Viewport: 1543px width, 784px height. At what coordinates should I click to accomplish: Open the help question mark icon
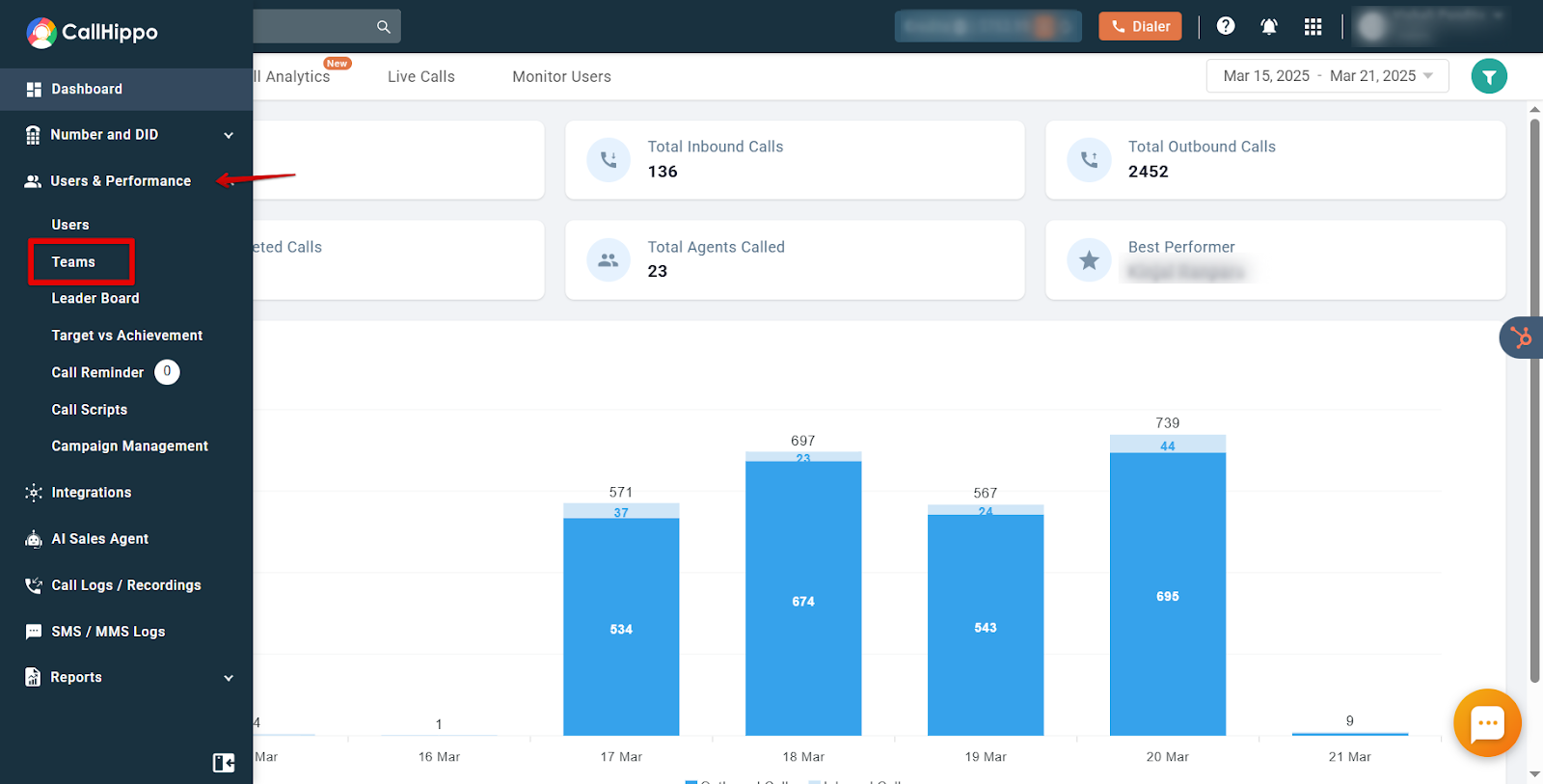(x=1226, y=26)
